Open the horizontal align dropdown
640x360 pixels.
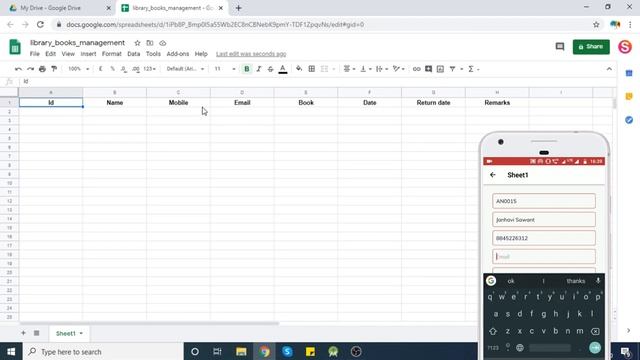pyautogui.click(x=349, y=69)
